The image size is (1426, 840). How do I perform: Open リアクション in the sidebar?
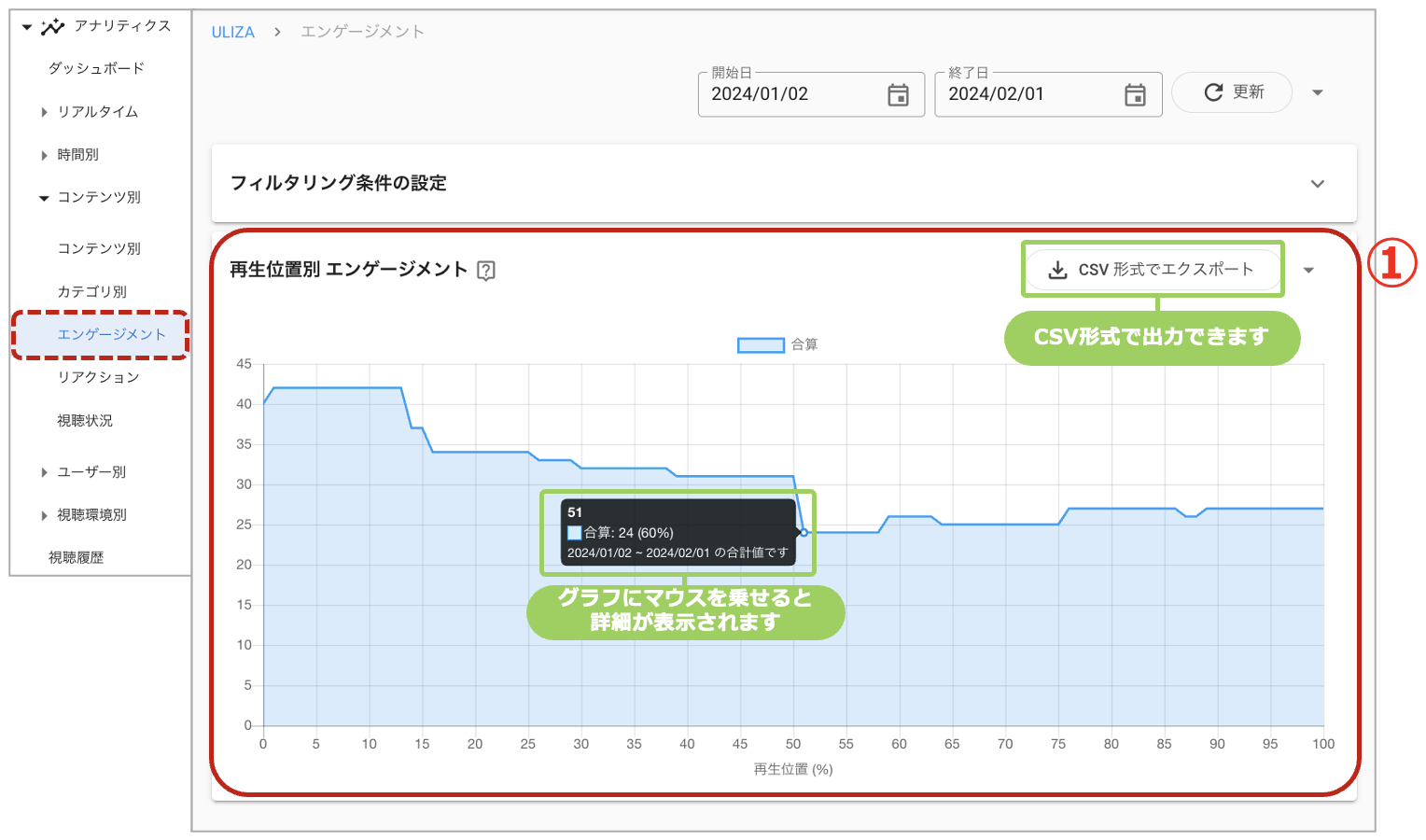pyautogui.click(x=98, y=377)
